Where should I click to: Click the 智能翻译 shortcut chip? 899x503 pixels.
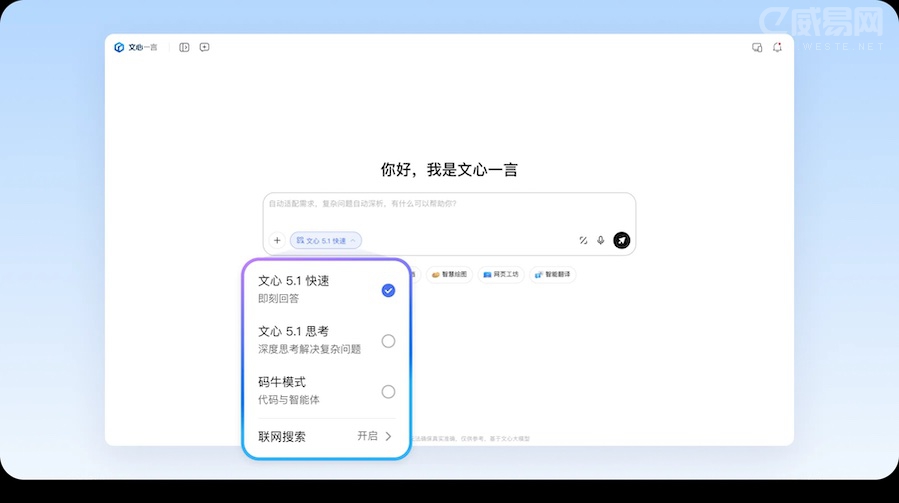(x=553, y=274)
